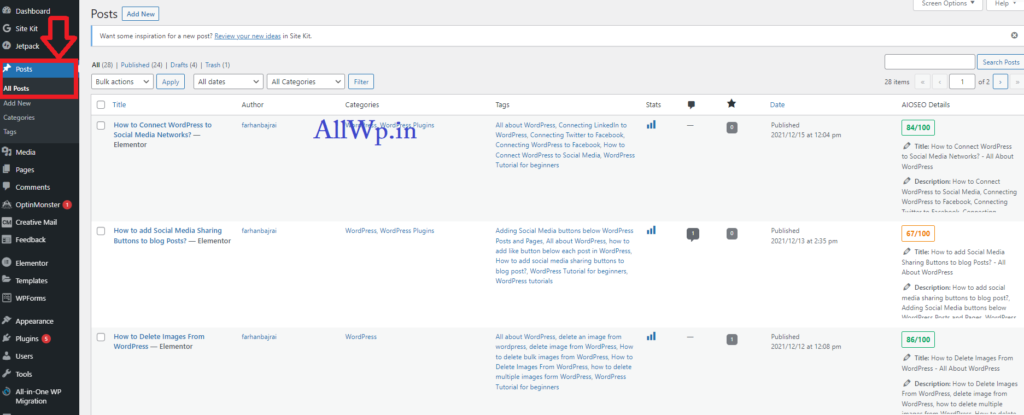This screenshot has width=1024, height=415.
Task: Click the star likes column header
Action: 731,104
